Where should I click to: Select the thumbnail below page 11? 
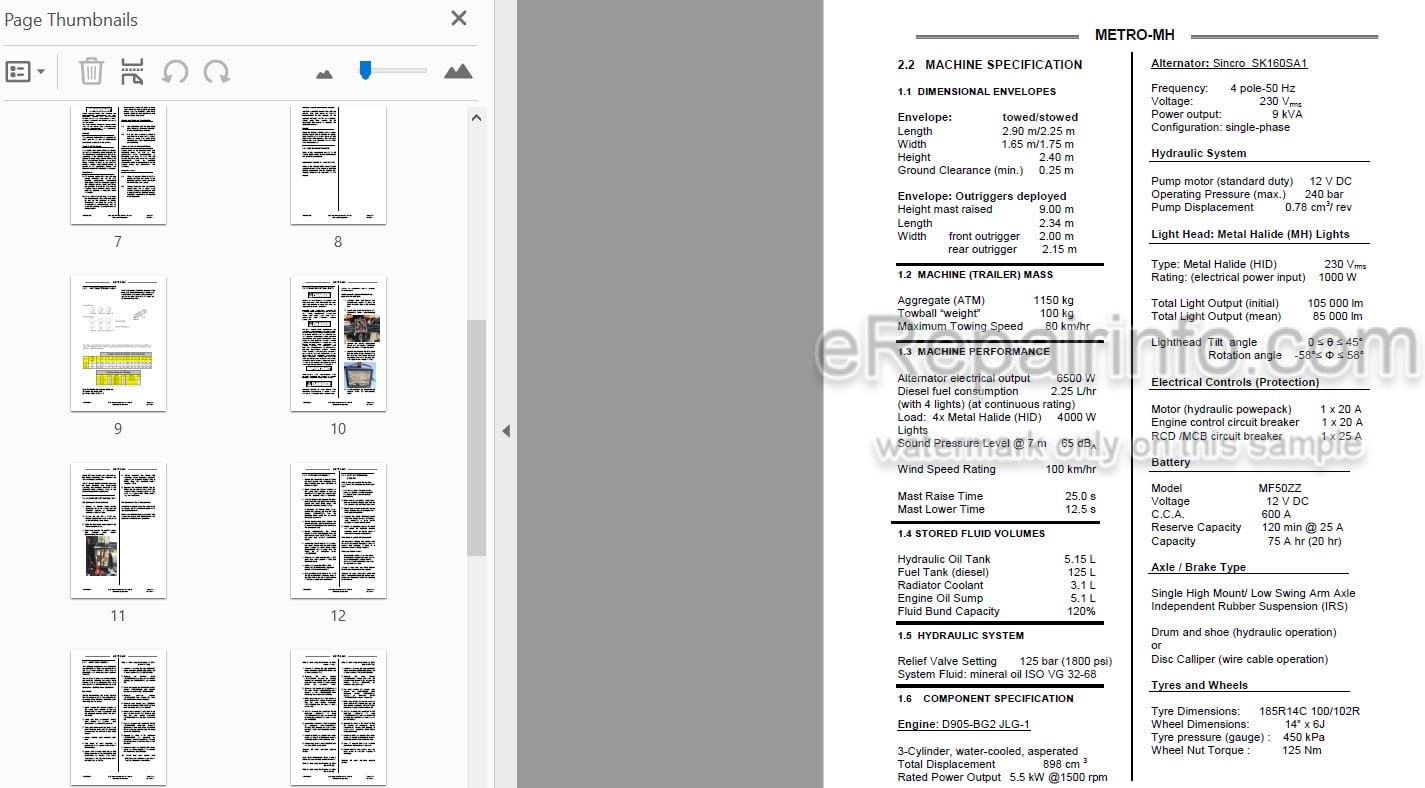click(118, 718)
